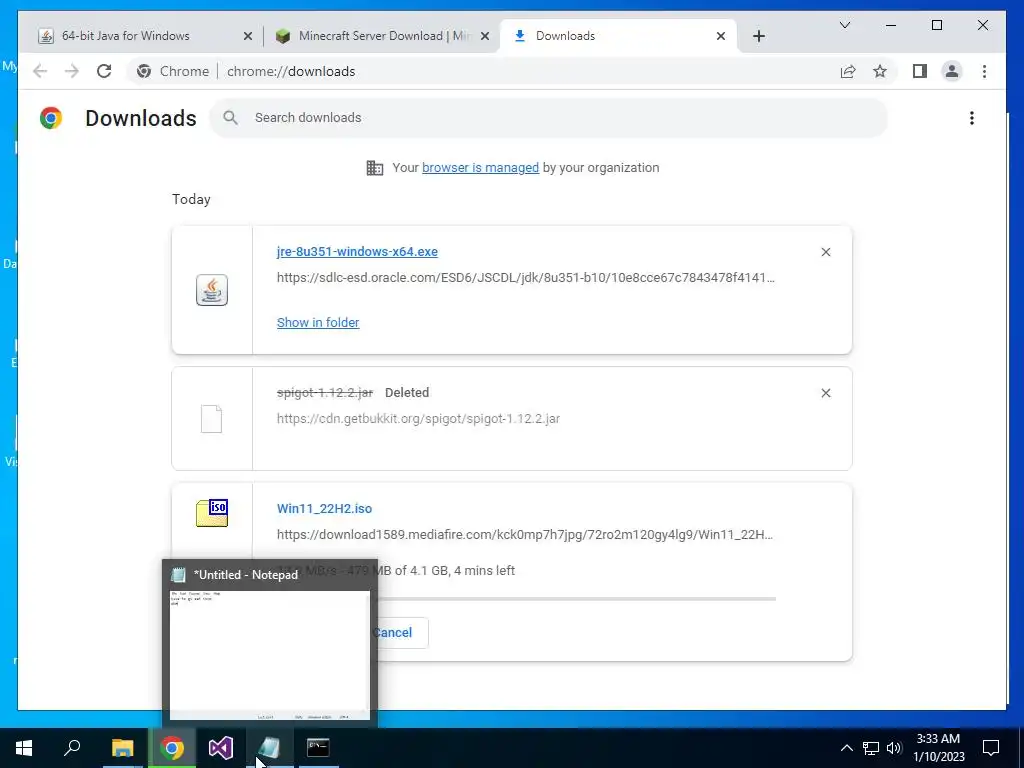
Task: Close the Downloads tab
Action: click(720, 36)
